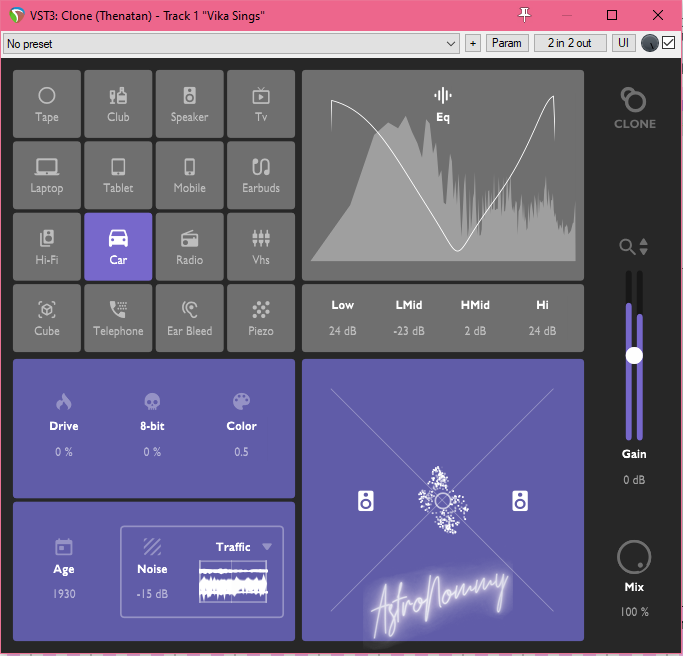Click the Gain slider handle

pos(634,355)
